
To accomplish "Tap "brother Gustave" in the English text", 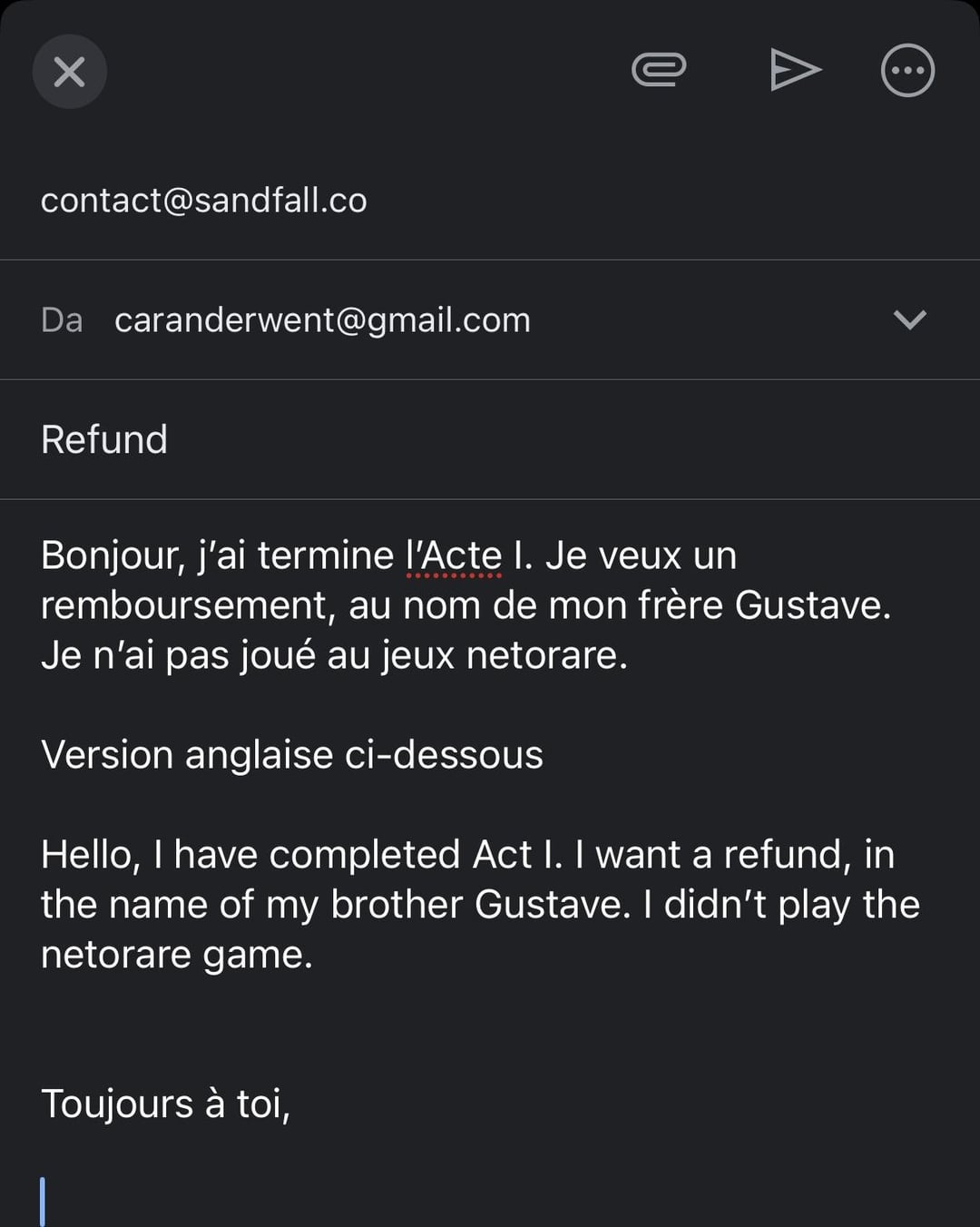I will (480, 905).
